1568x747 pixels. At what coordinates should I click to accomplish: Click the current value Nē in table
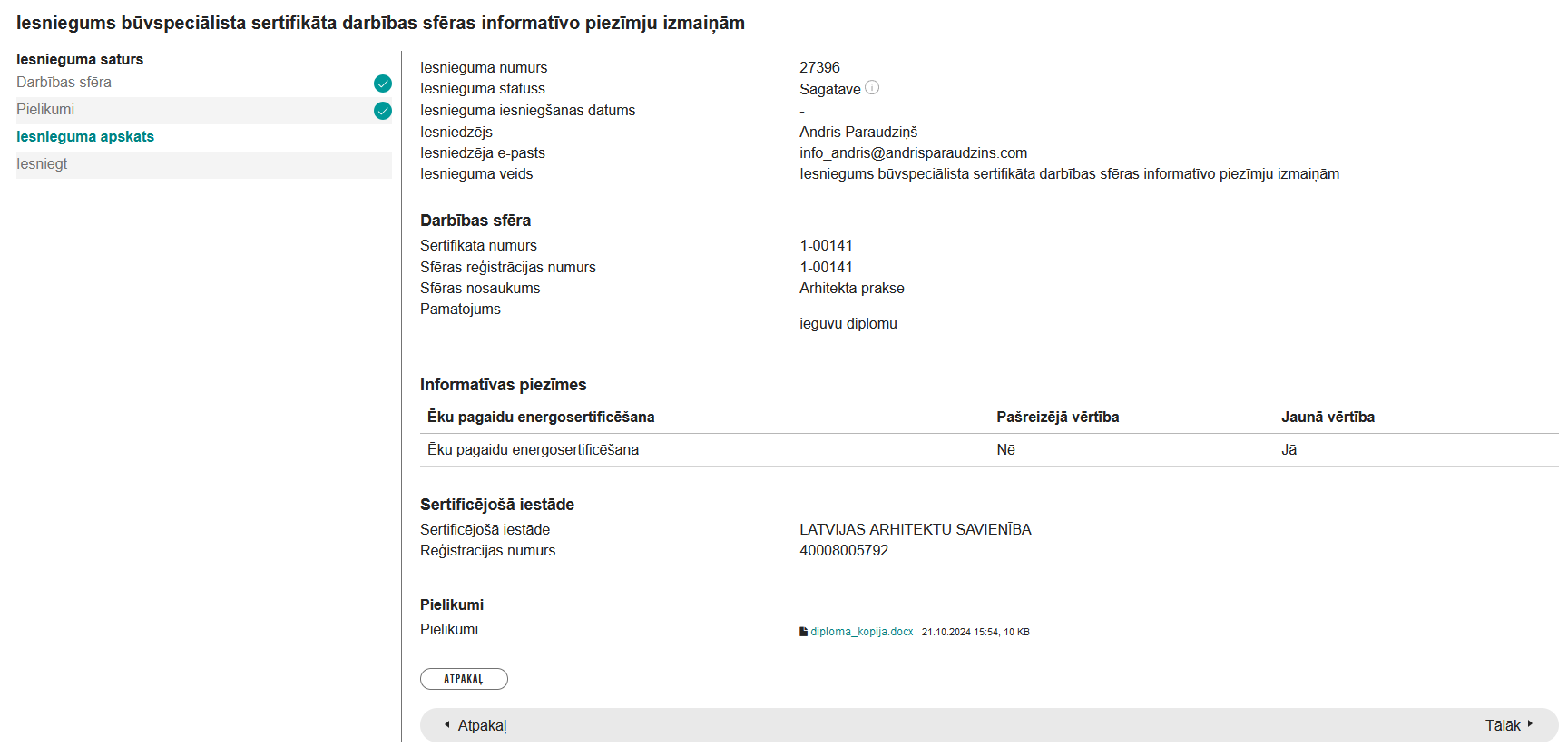1005,450
